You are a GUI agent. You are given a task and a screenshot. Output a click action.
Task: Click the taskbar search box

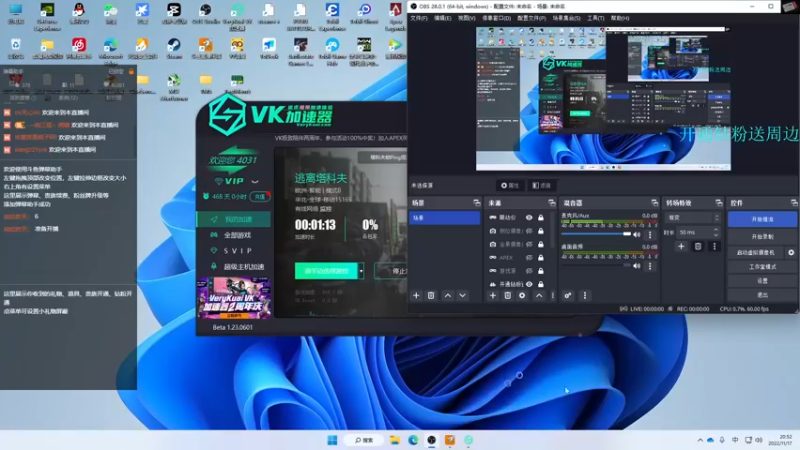point(364,440)
